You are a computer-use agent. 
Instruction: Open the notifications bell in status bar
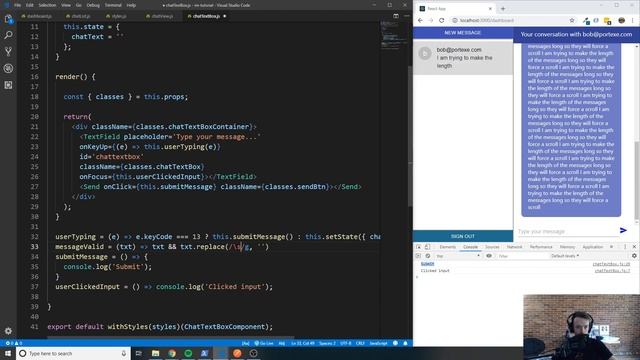[405, 343]
